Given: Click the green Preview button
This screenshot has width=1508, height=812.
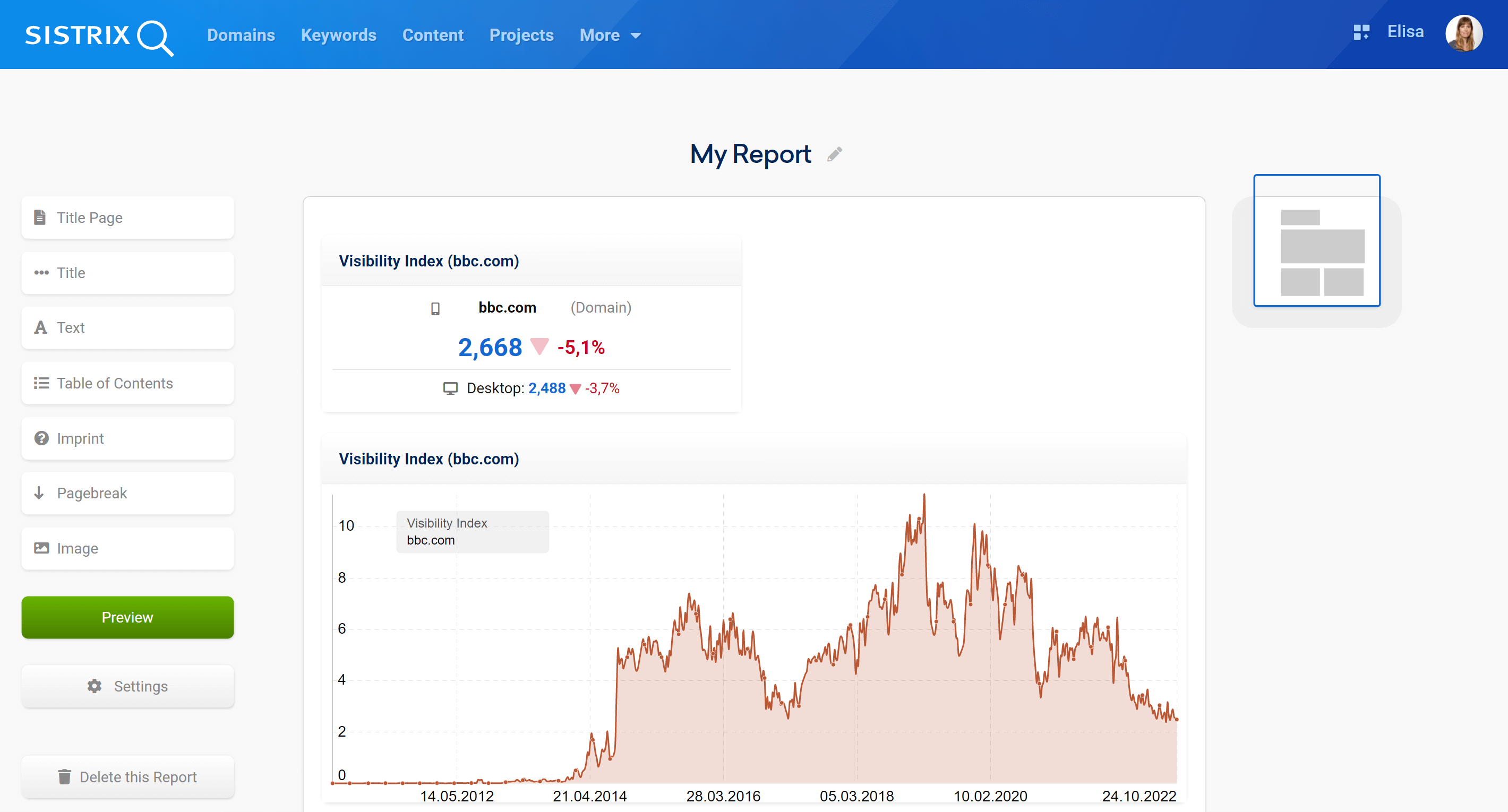Looking at the screenshot, I should coord(127,617).
